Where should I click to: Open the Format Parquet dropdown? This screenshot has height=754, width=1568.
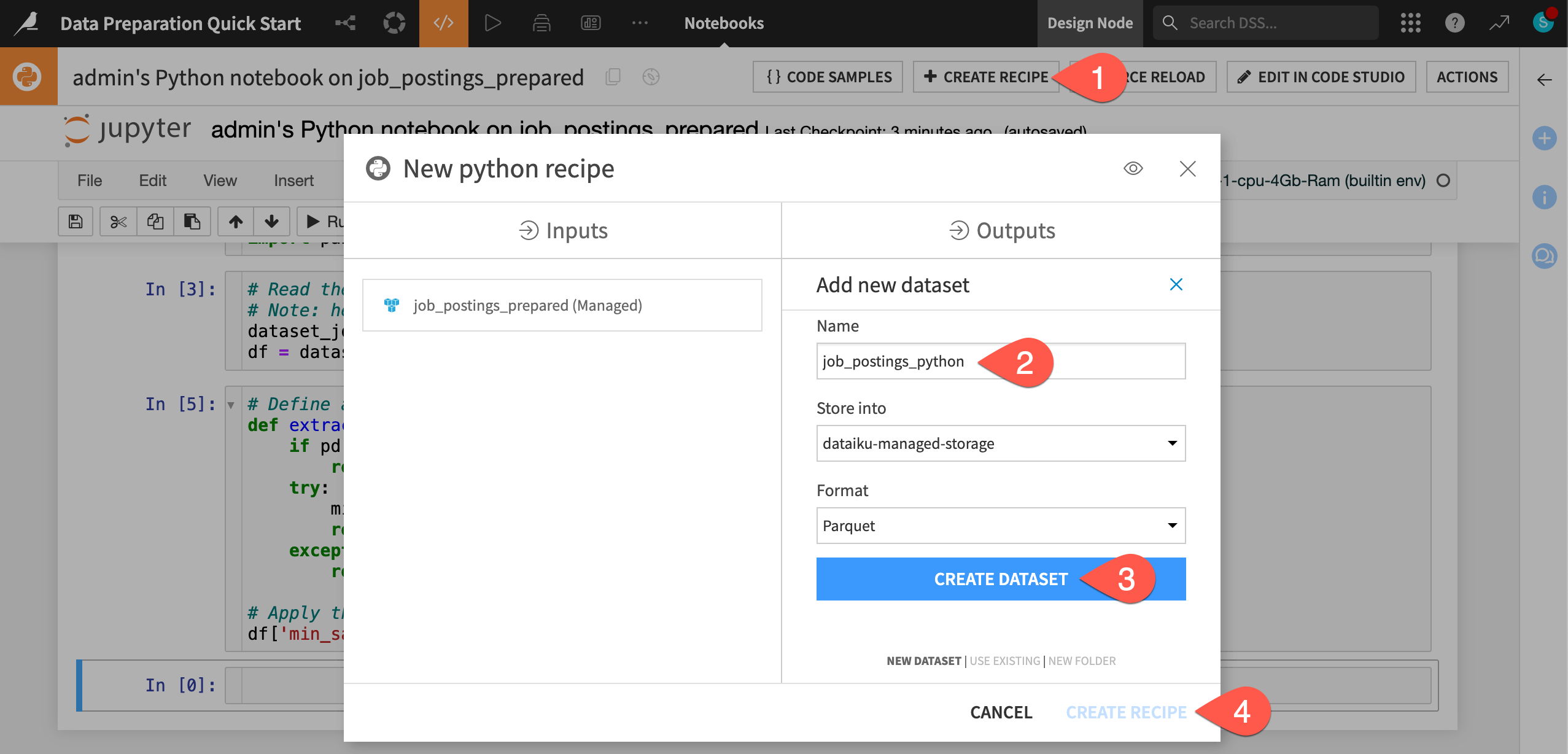(x=1001, y=526)
